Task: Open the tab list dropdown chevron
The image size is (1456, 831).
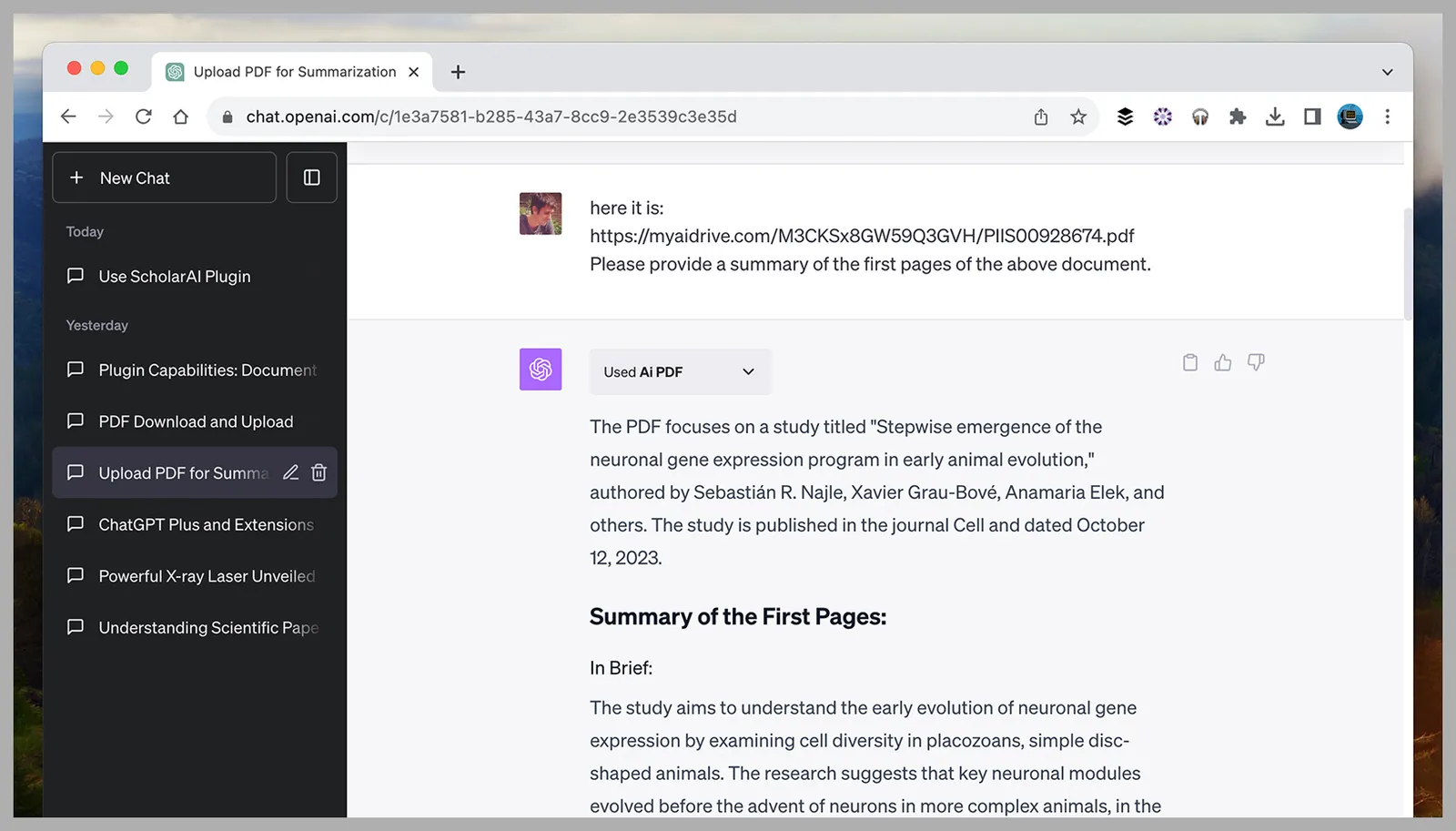Action: [x=1386, y=71]
